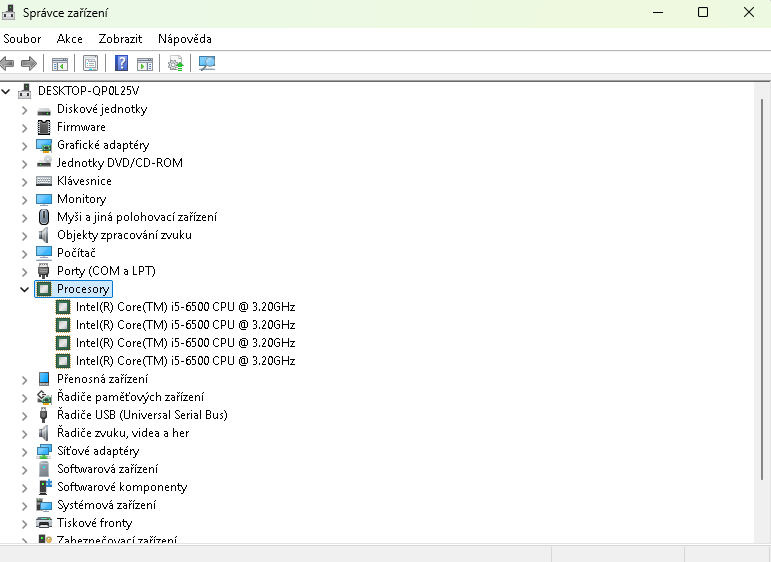This screenshot has width=771, height=562.
Task: Click the Update driver toolbar icon
Action: [176, 64]
